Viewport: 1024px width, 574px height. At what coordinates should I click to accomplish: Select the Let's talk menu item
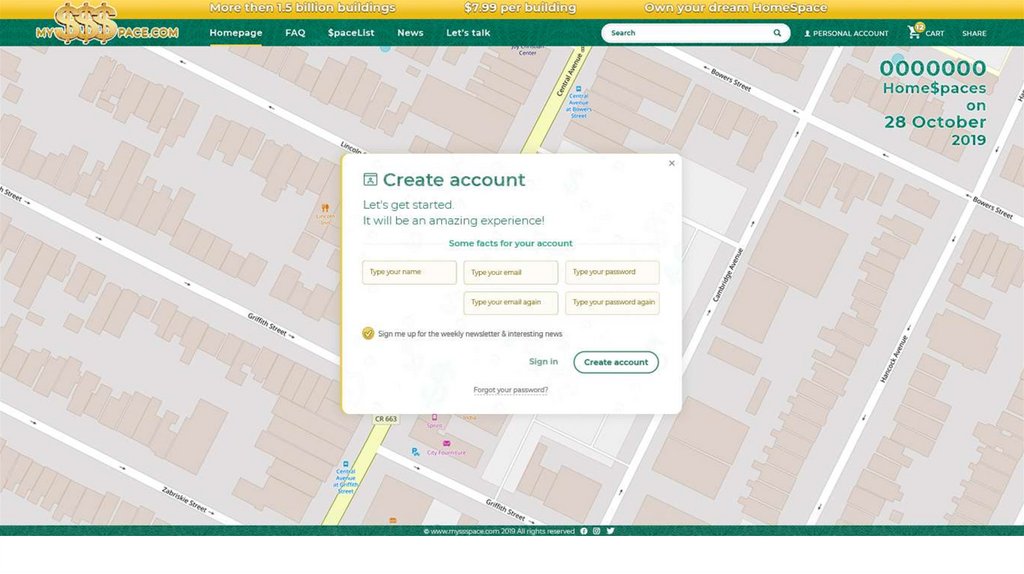pos(468,33)
